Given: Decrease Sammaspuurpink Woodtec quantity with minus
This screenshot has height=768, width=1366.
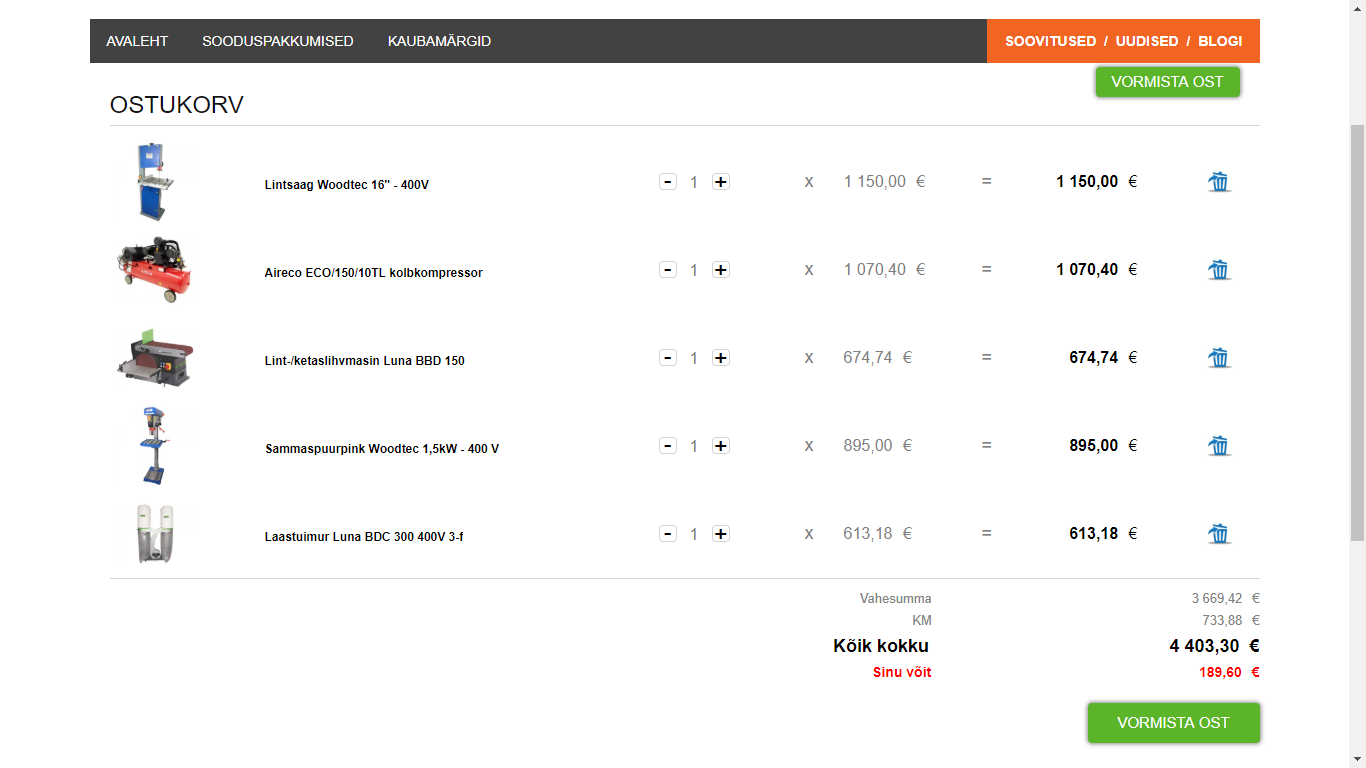Looking at the screenshot, I should 668,446.
